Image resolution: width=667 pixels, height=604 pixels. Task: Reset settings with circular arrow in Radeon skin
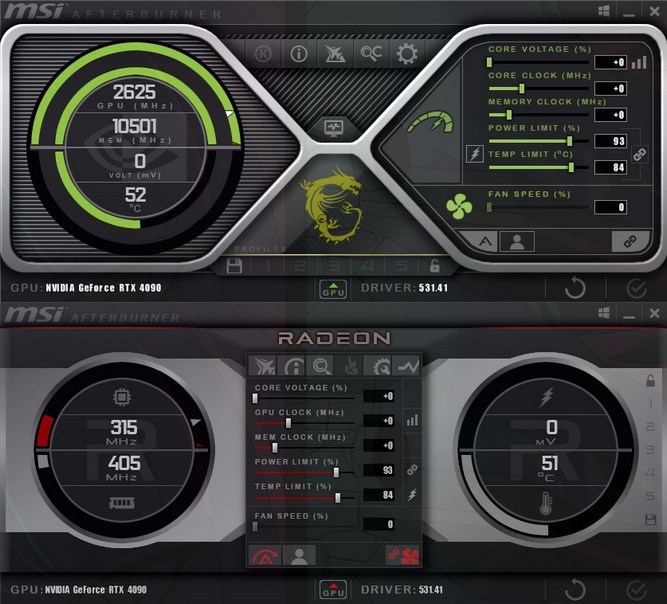pyautogui.click(x=575, y=590)
